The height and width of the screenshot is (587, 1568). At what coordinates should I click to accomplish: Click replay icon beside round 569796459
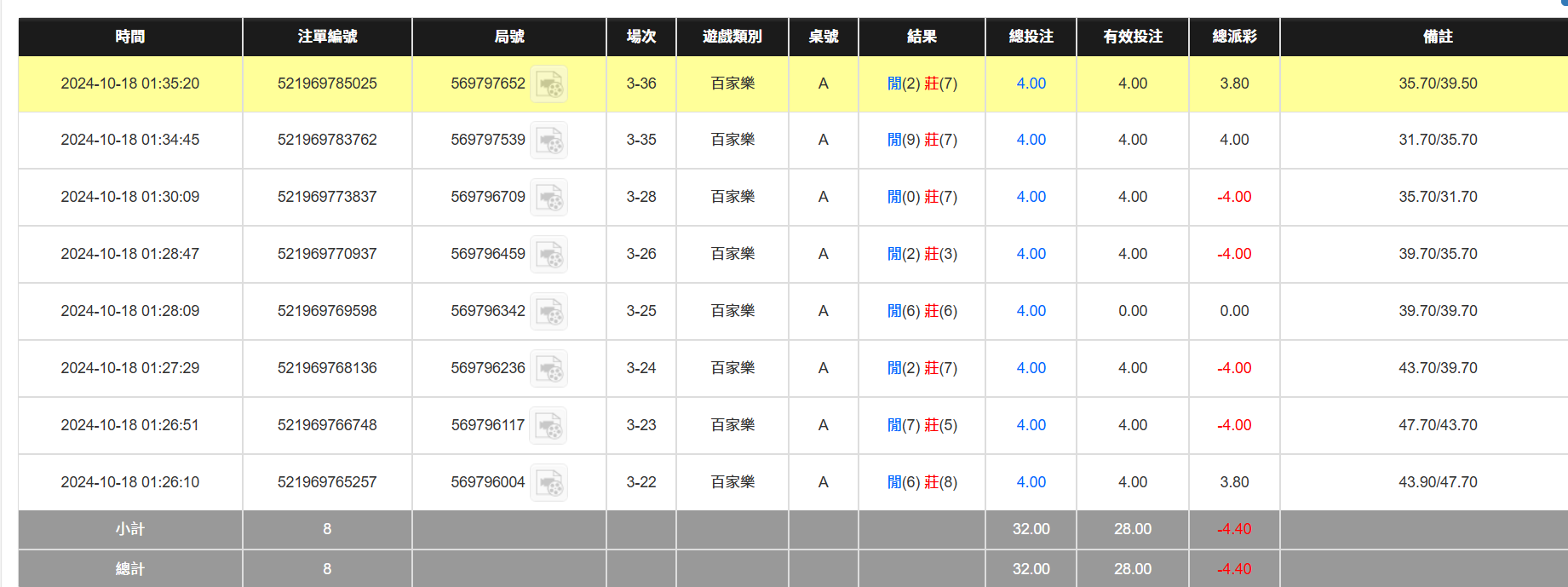coord(549,255)
